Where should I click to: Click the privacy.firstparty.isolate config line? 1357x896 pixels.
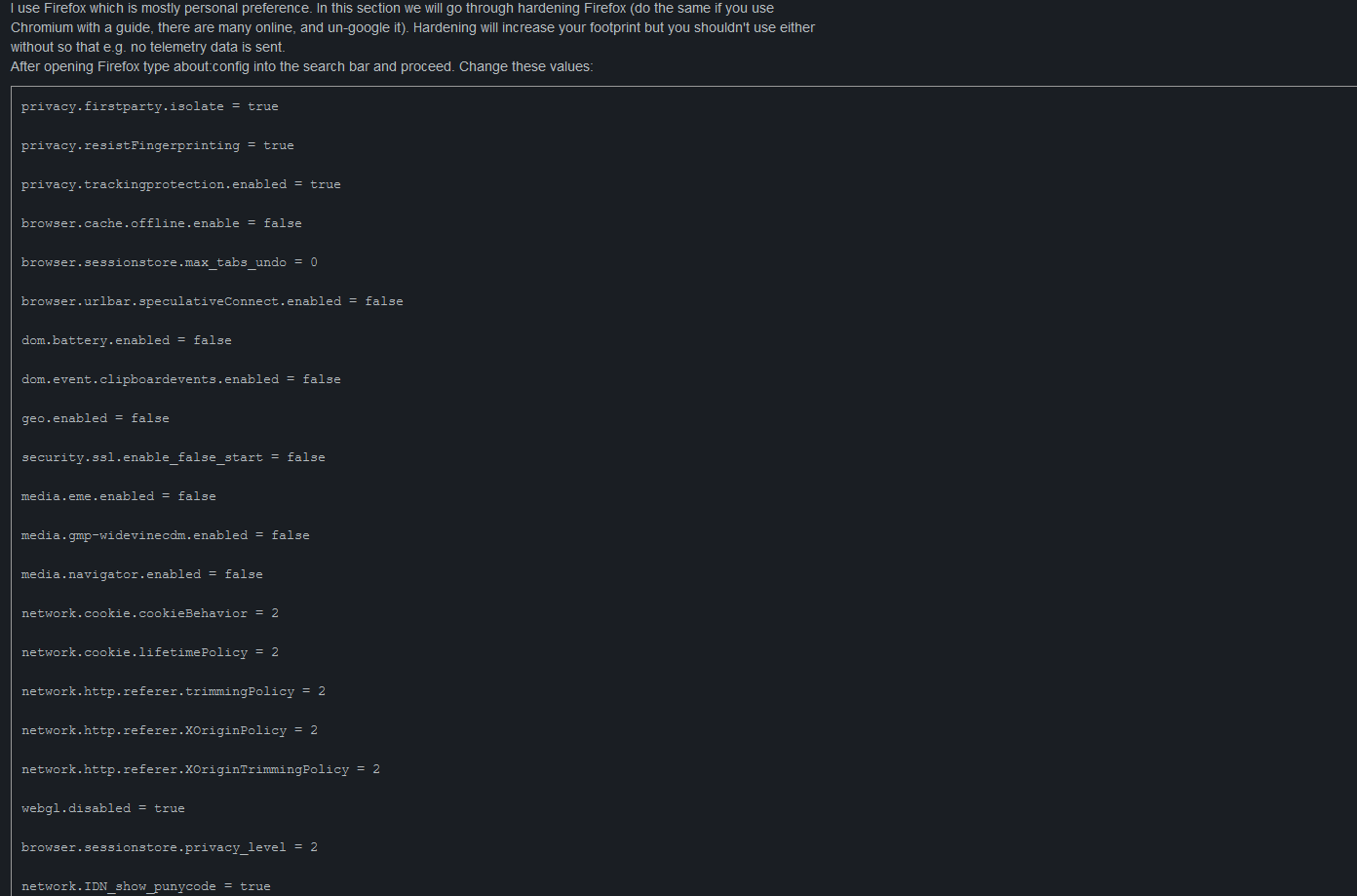pos(149,106)
